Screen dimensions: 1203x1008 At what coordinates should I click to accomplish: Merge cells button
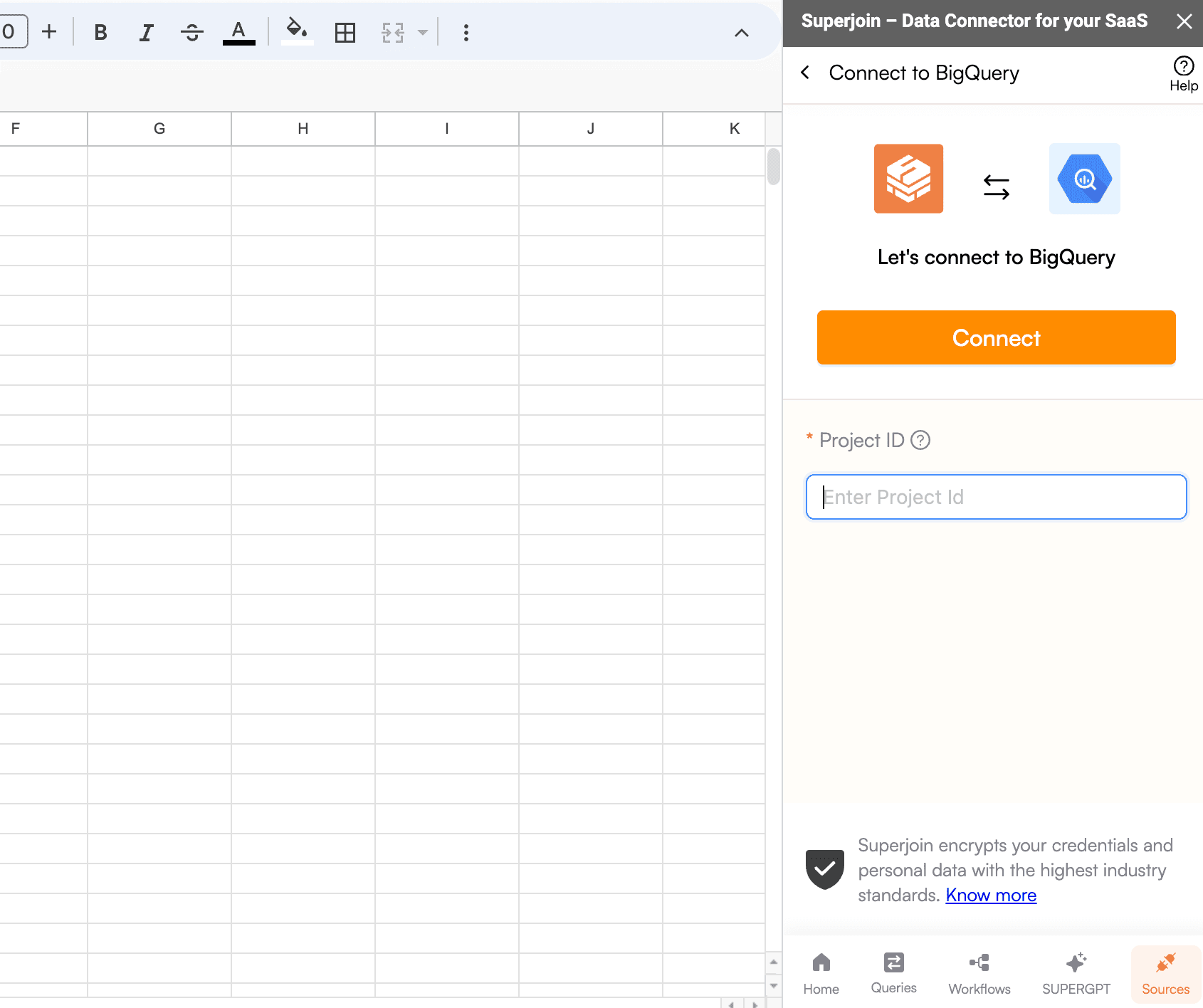click(393, 32)
